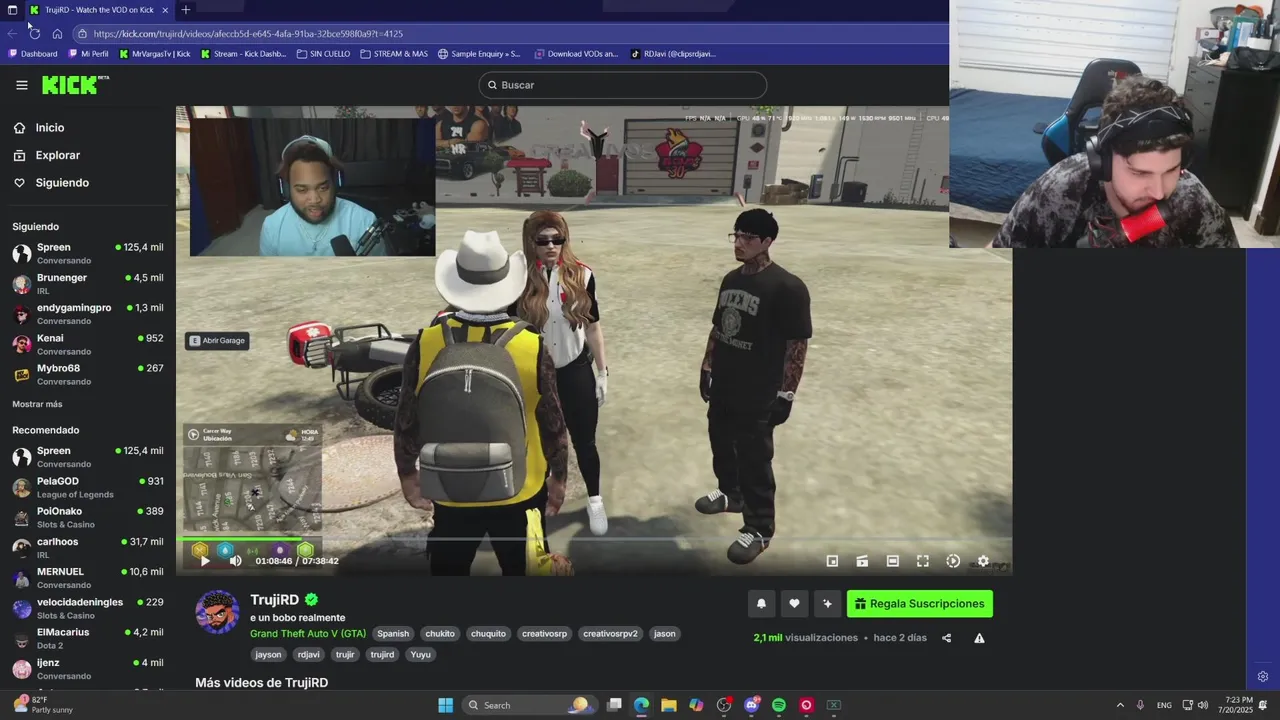Share the video via share icon
The height and width of the screenshot is (720, 1280).
click(x=946, y=638)
